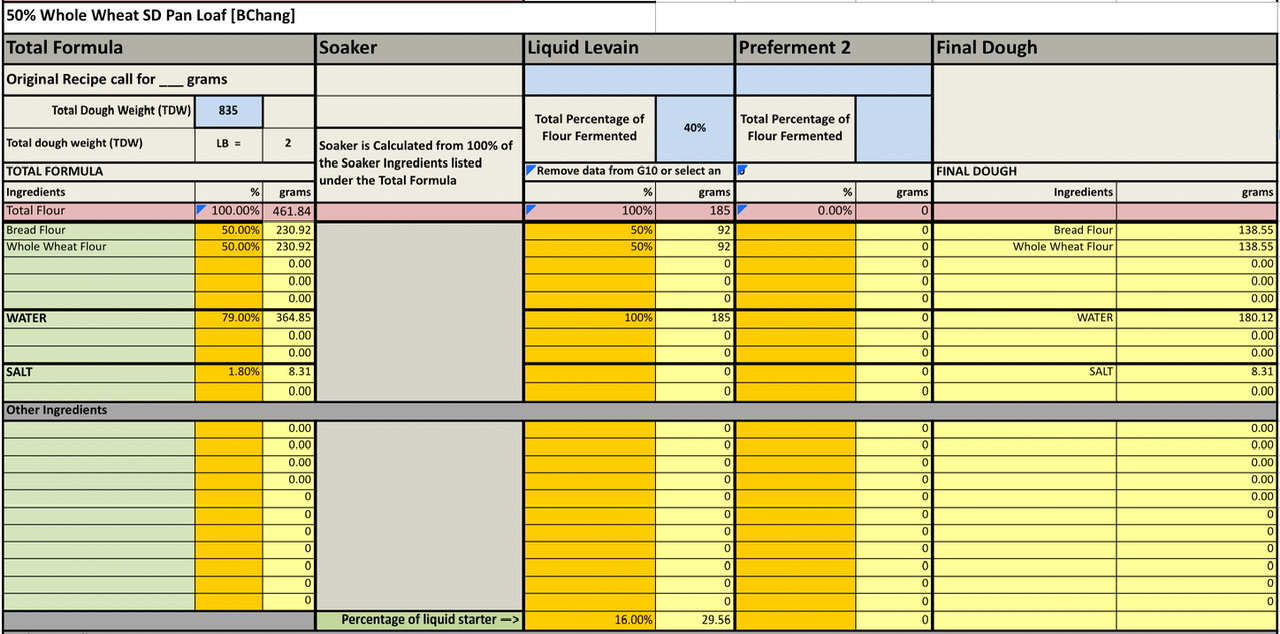Select the Final Dough WATER grams cell 180.12
Viewport: 1280px width, 634px height.
[x=1196, y=318]
